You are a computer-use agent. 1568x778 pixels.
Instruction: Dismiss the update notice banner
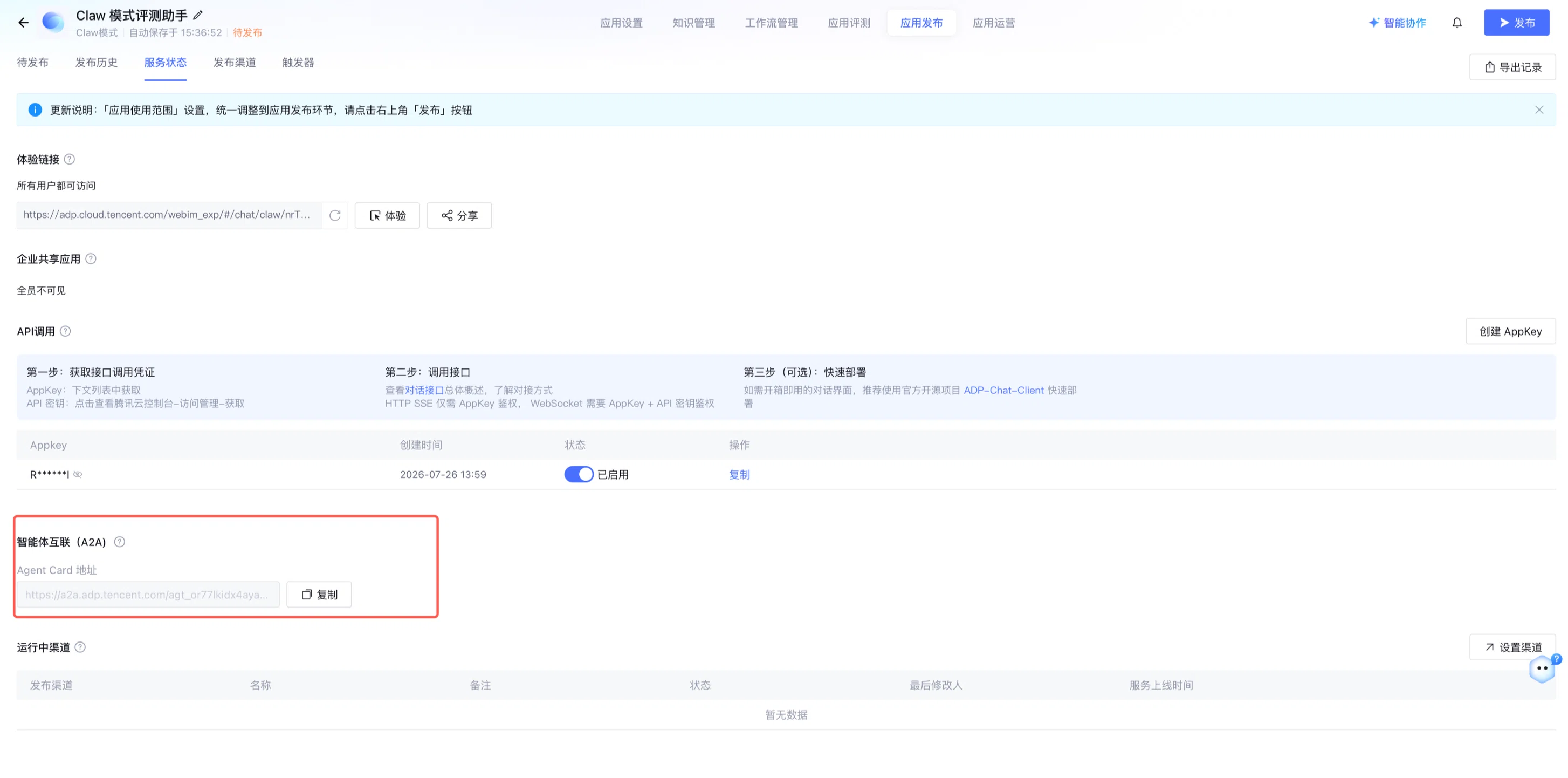click(x=1539, y=110)
